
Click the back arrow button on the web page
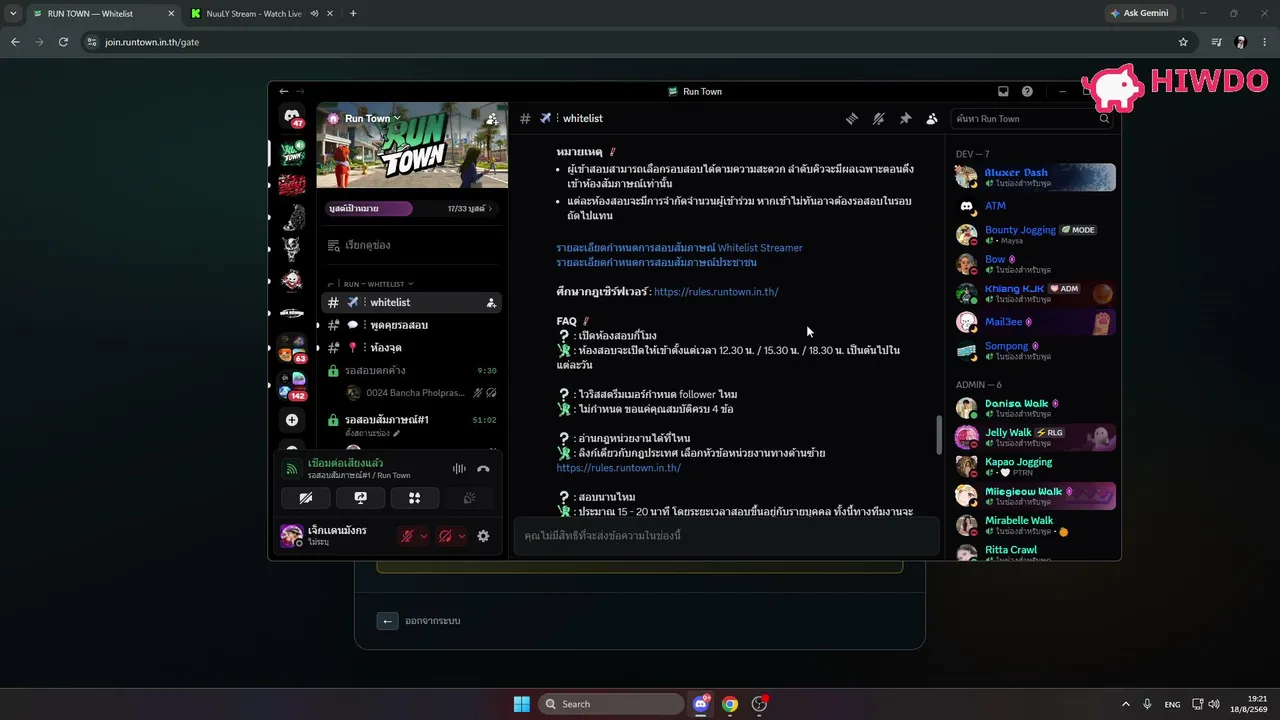(388, 621)
